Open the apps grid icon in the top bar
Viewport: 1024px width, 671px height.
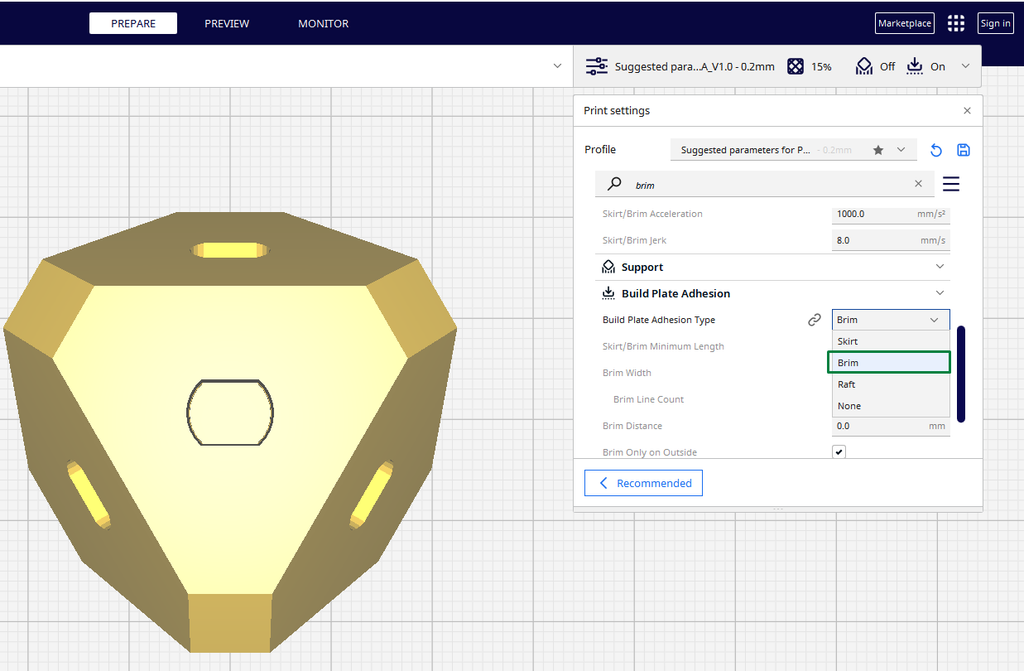tap(955, 22)
